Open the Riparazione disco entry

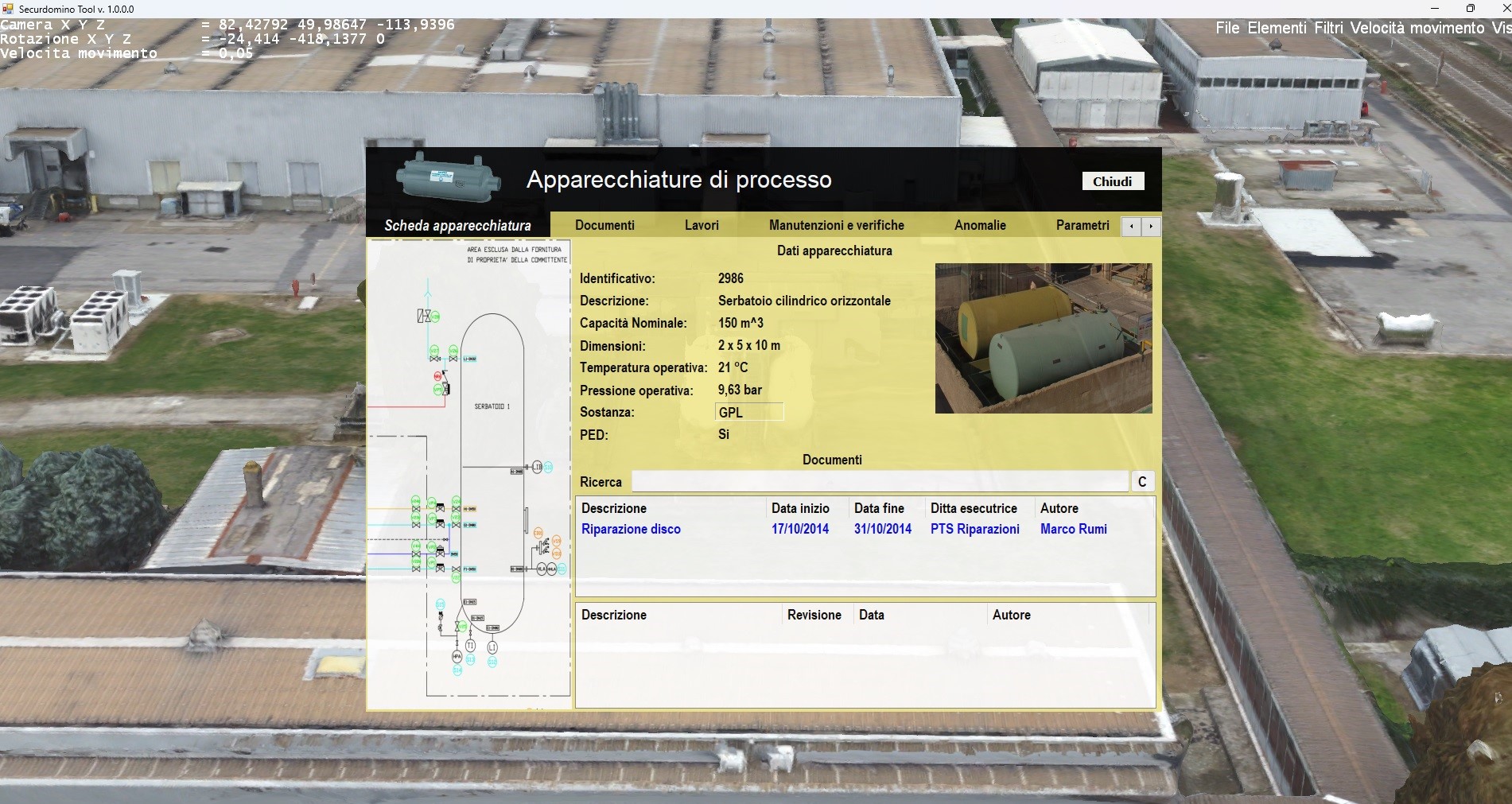tap(631, 529)
